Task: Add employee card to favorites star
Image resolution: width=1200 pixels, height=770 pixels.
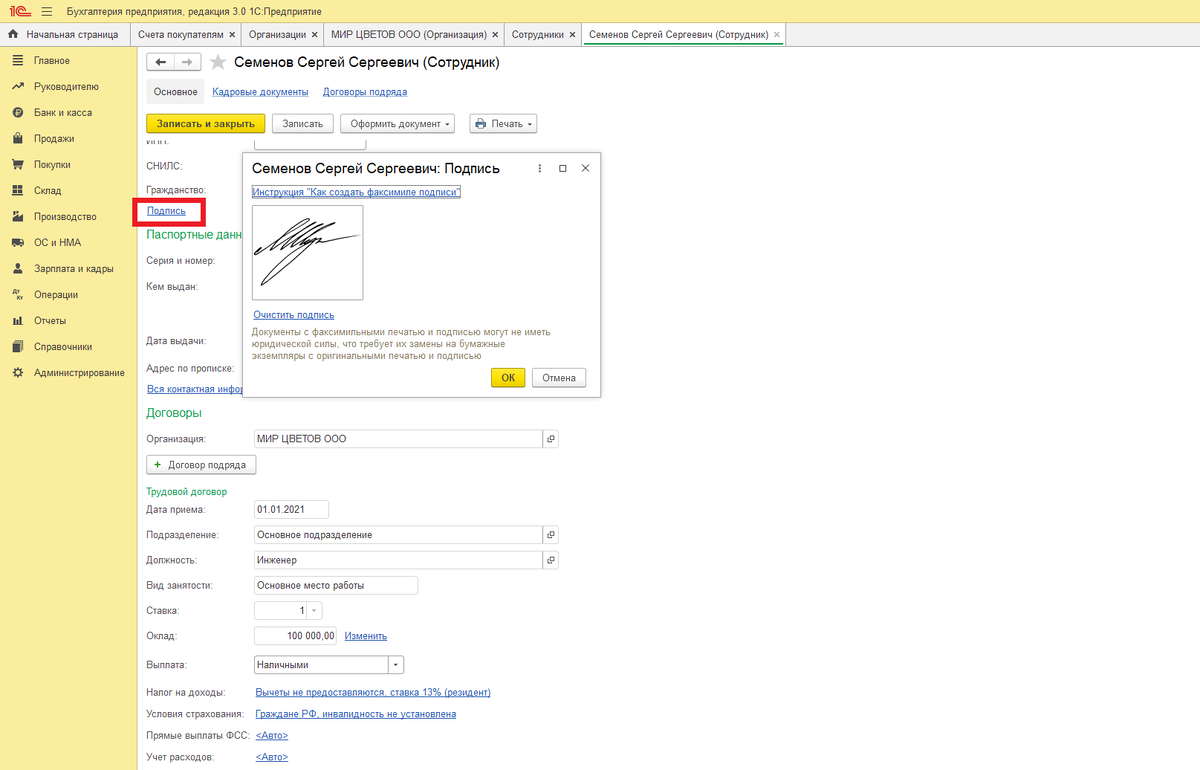Action: point(218,62)
